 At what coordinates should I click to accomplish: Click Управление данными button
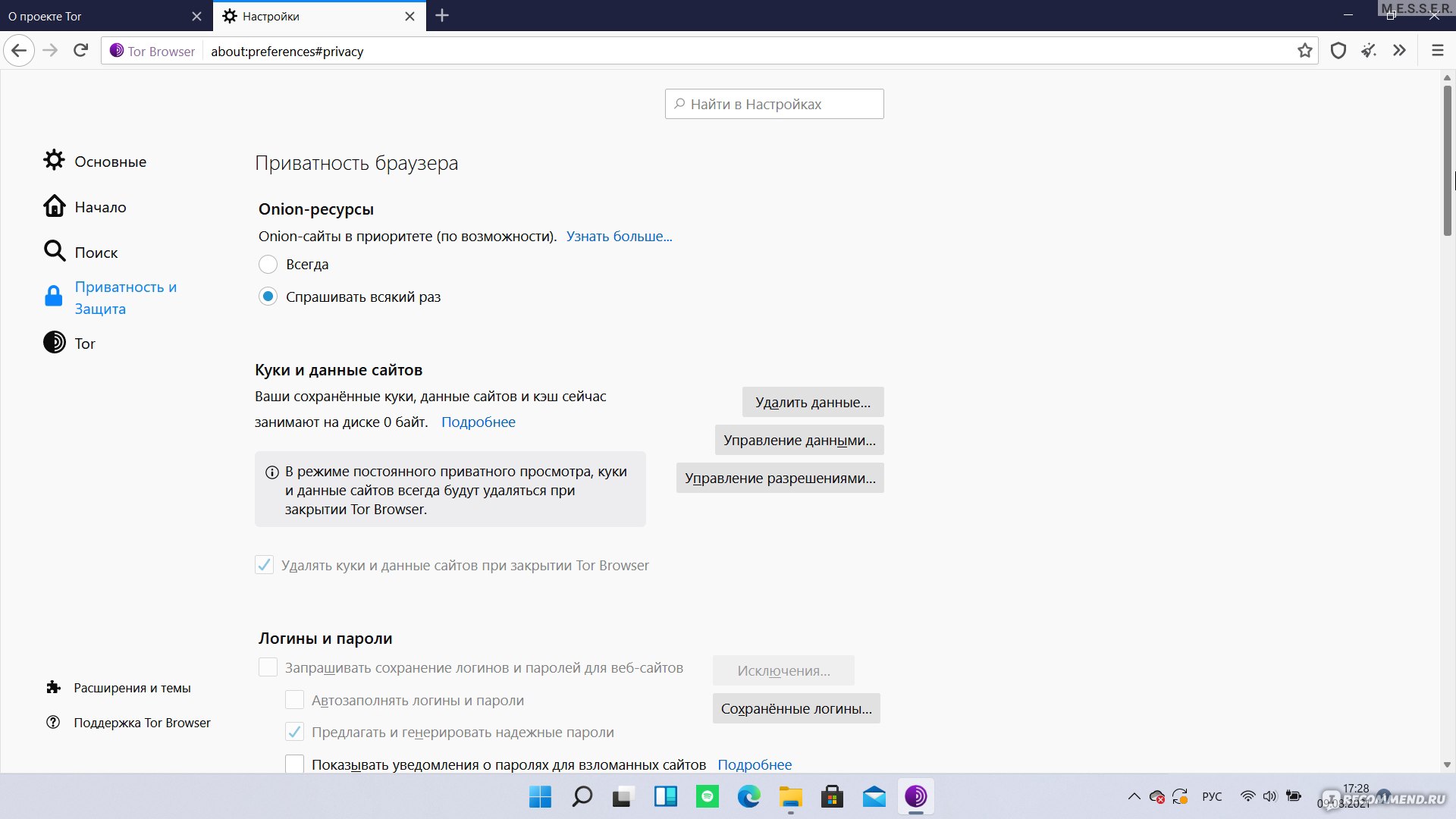click(799, 439)
